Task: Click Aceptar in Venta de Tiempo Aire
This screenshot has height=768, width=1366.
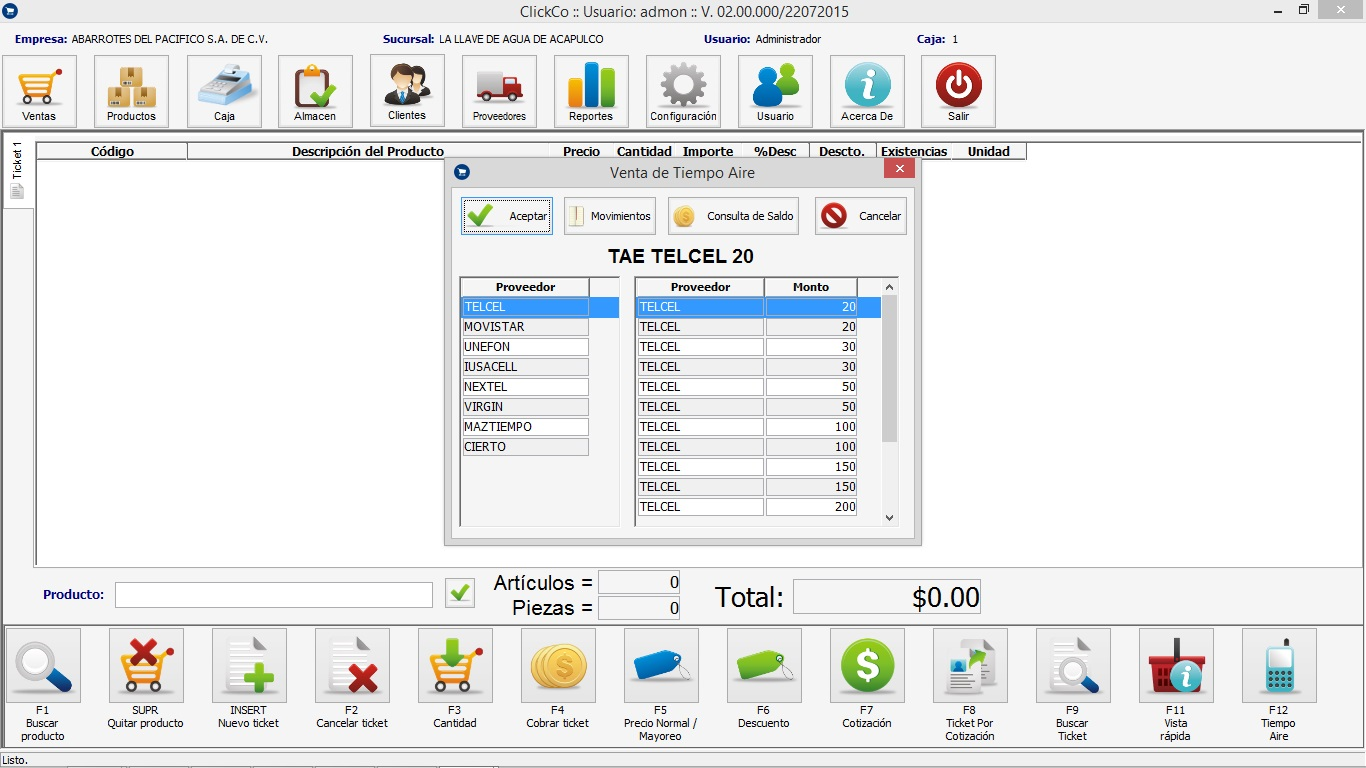Action: 507,216
